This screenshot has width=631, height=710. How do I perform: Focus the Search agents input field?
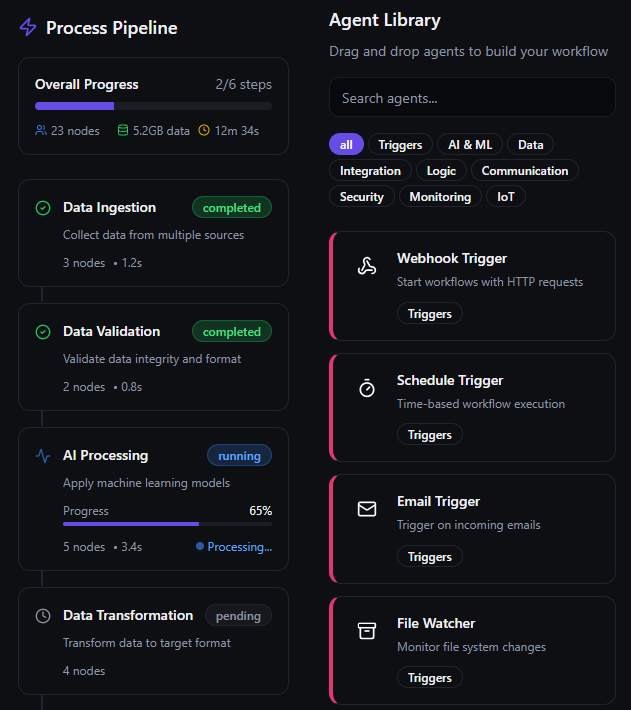point(472,98)
